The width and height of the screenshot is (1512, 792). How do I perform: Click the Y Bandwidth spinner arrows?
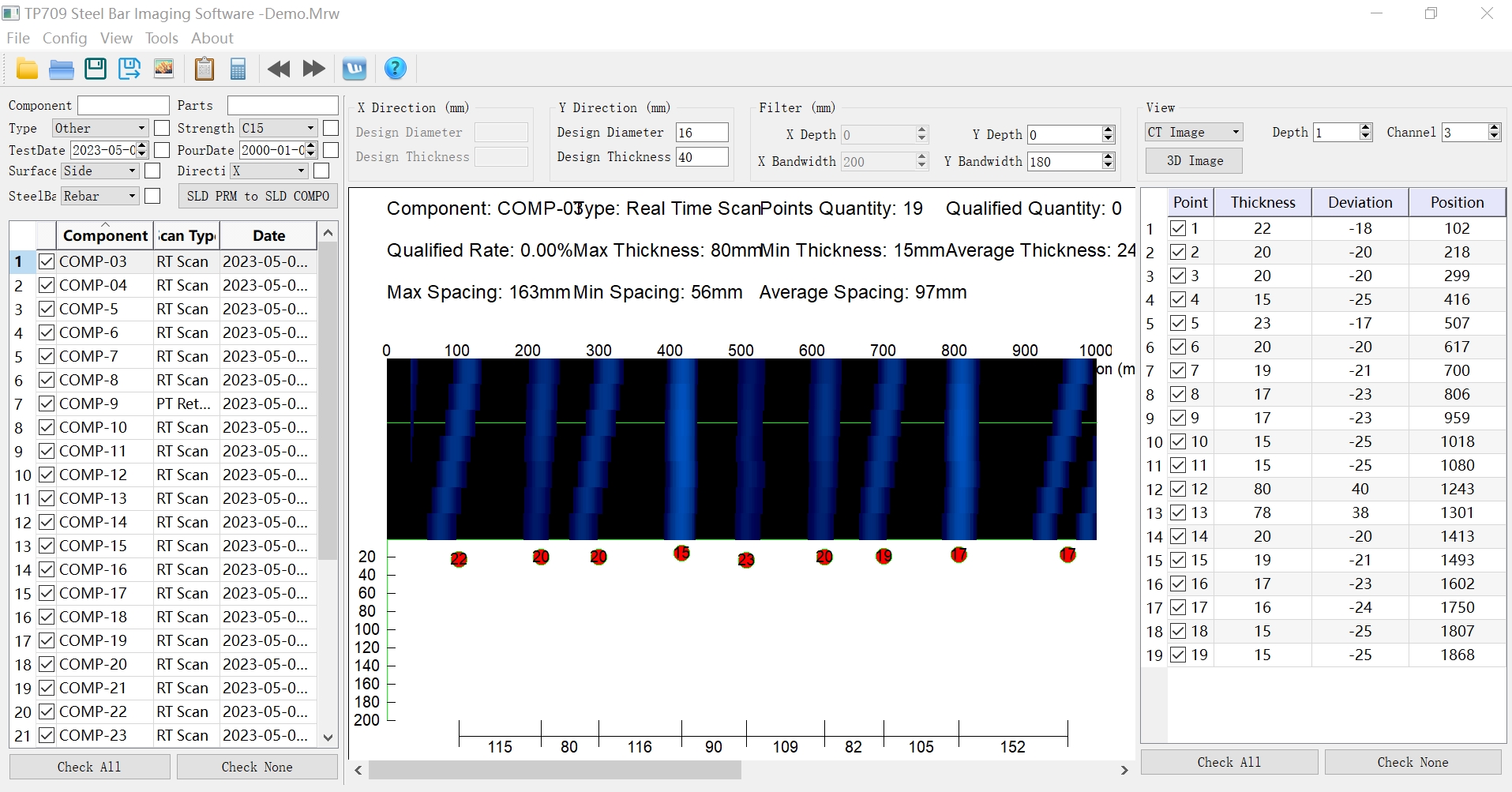[1108, 161]
